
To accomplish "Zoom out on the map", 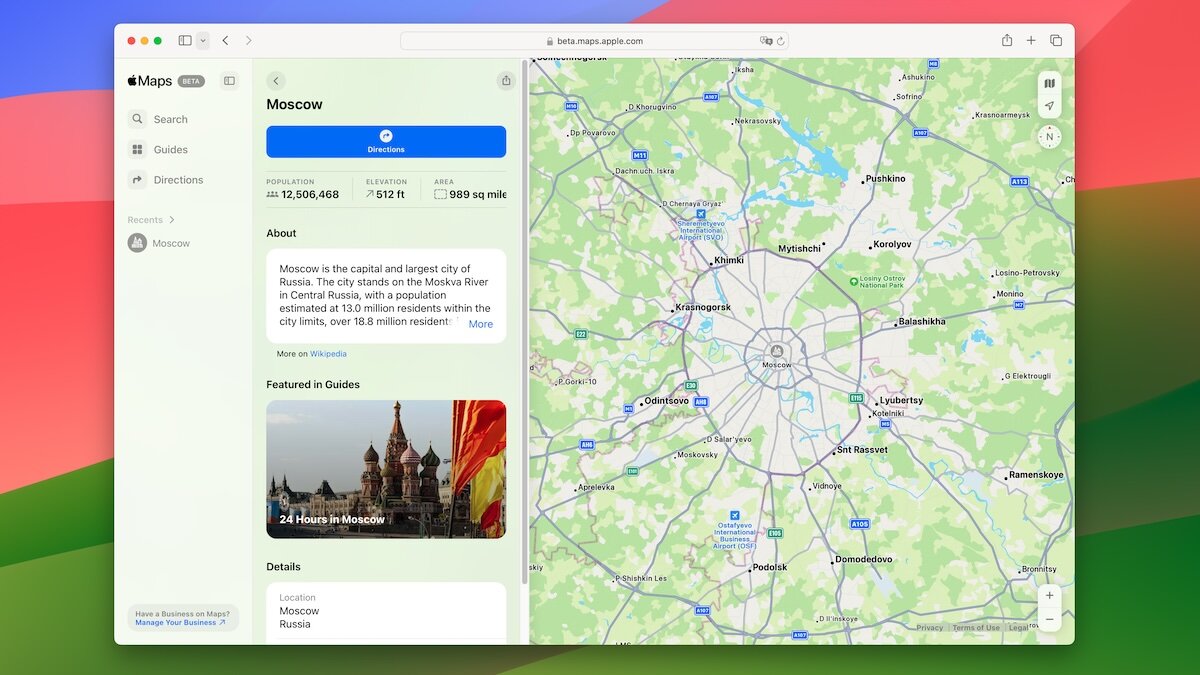I will point(1049,620).
